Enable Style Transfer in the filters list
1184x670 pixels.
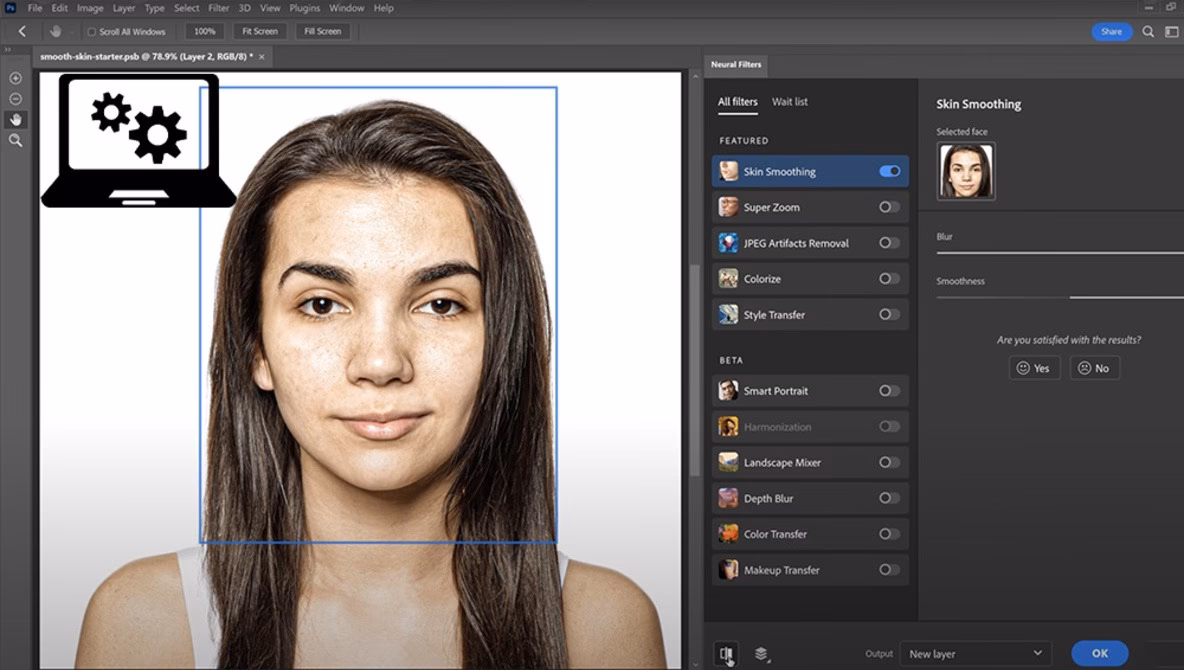pyautogui.click(x=888, y=314)
